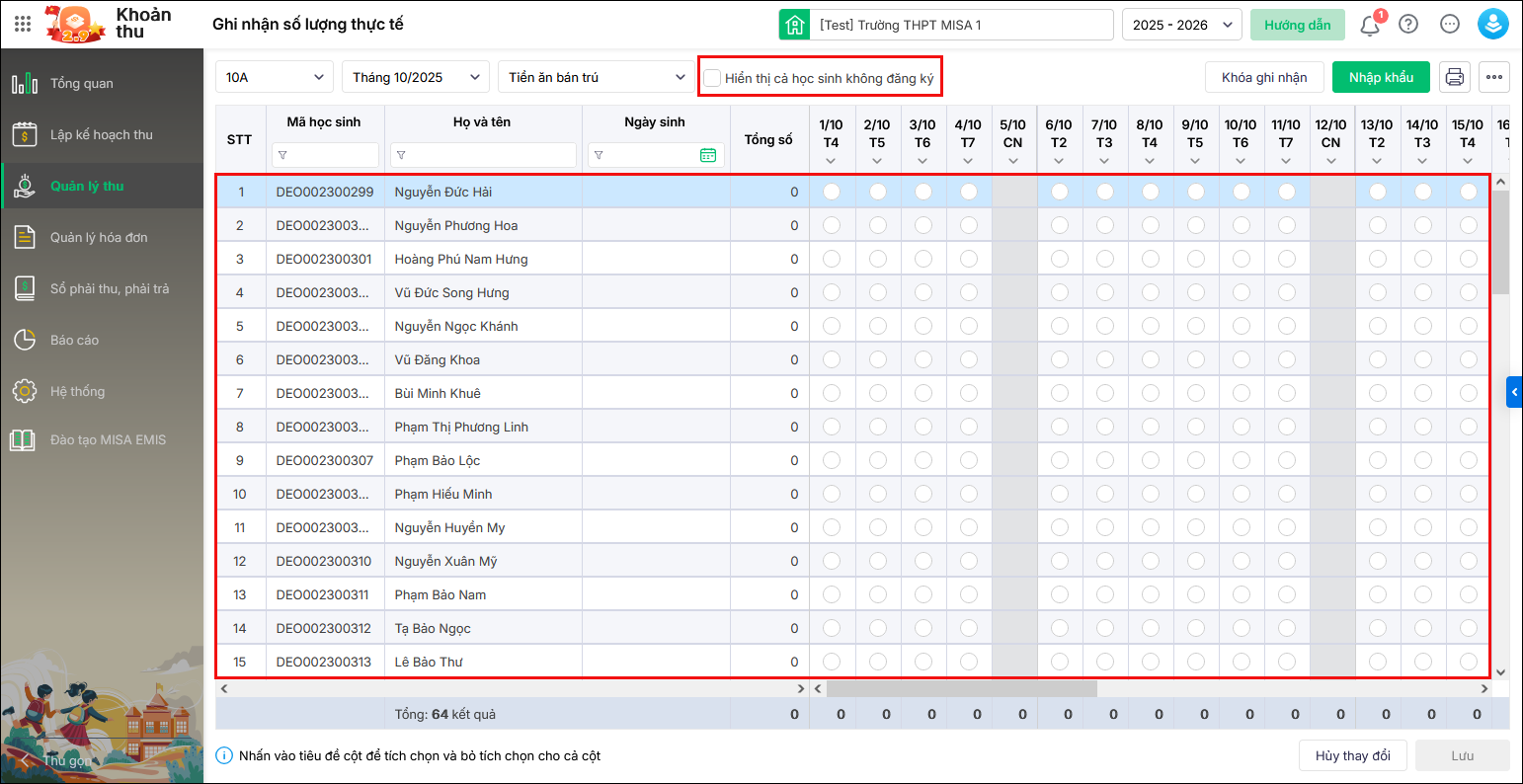This screenshot has width=1523, height=784.
Task: Expand the 10A class dropdown
Action: [275, 77]
